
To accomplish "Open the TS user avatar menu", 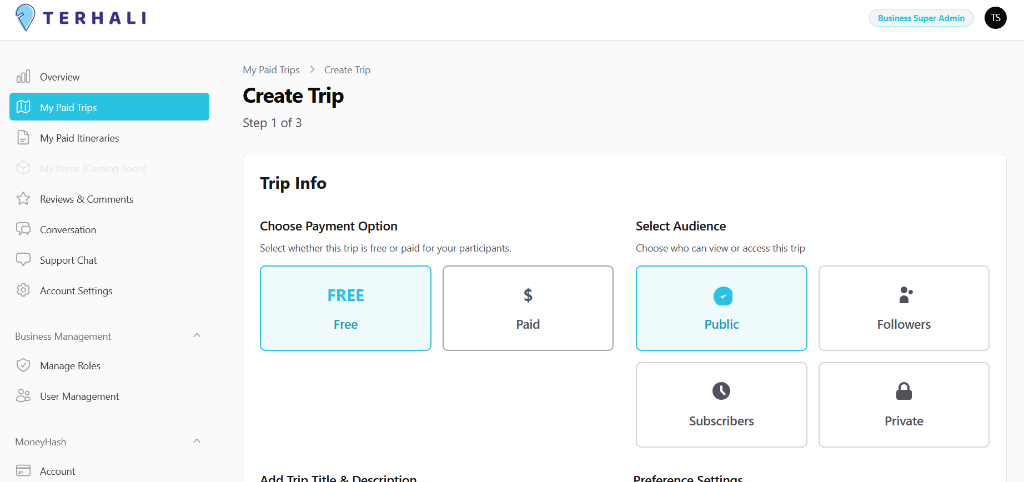I will [x=995, y=18].
